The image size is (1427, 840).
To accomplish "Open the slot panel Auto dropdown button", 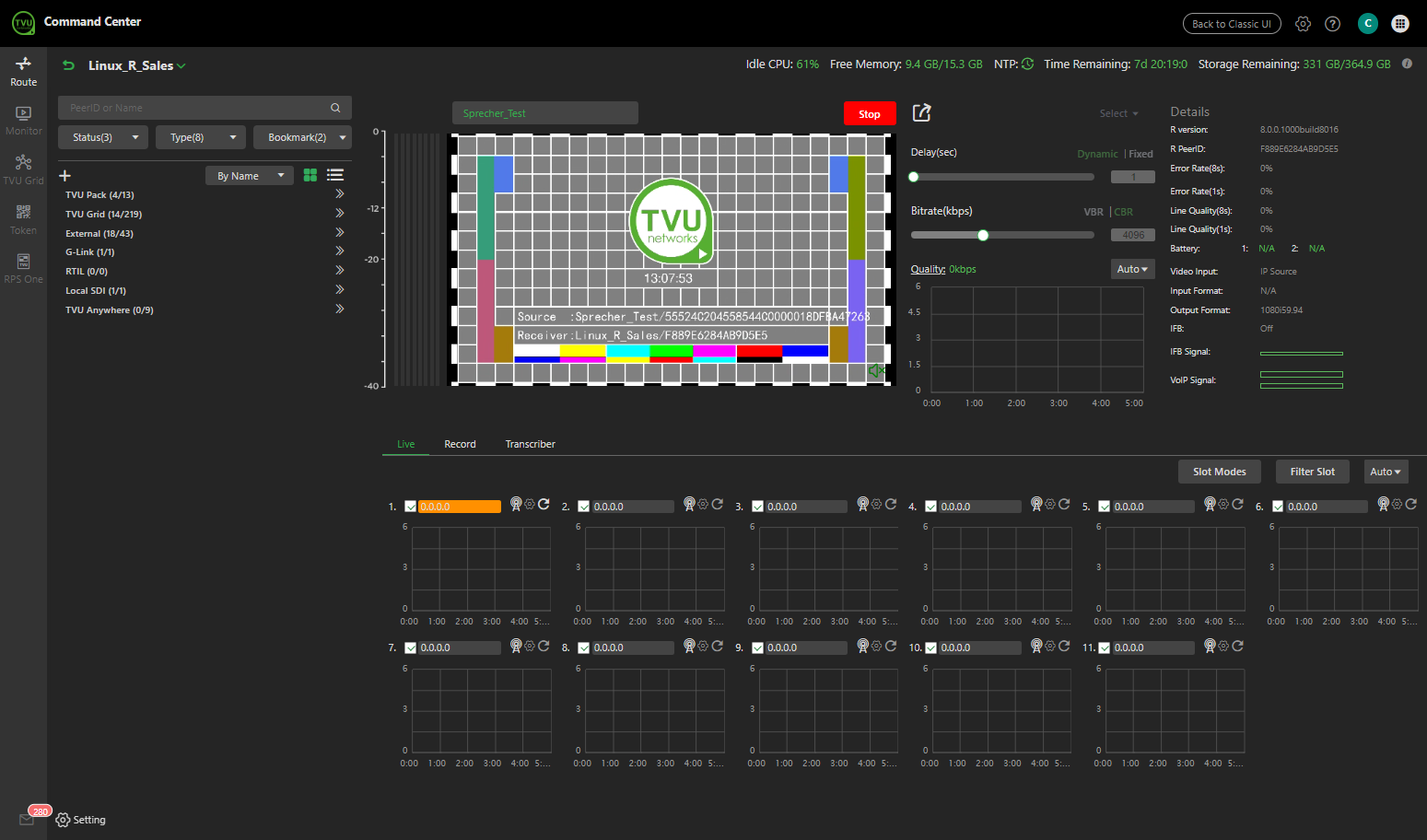I will pyautogui.click(x=1386, y=472).
